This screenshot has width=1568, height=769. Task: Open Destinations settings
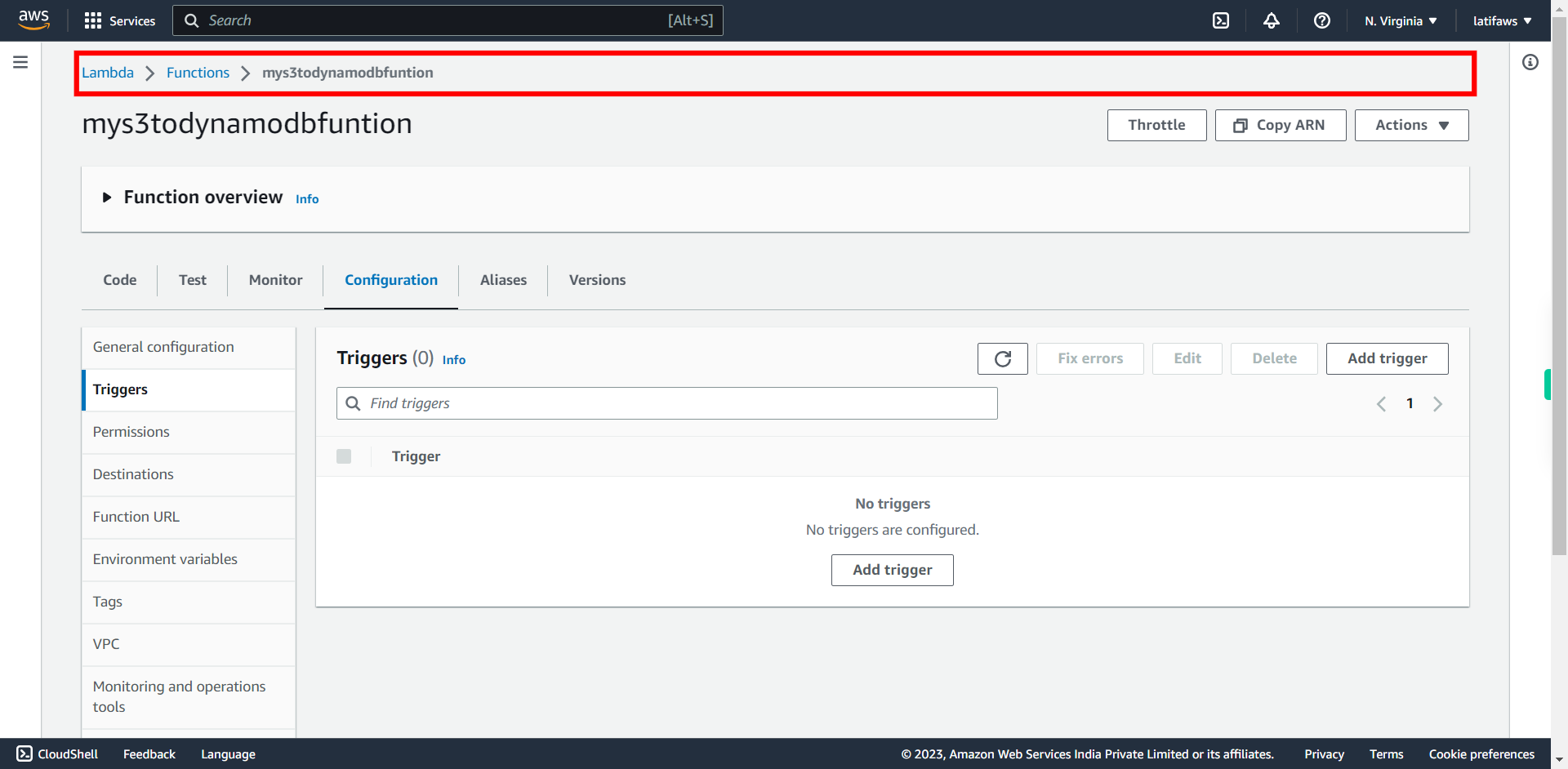189,475
